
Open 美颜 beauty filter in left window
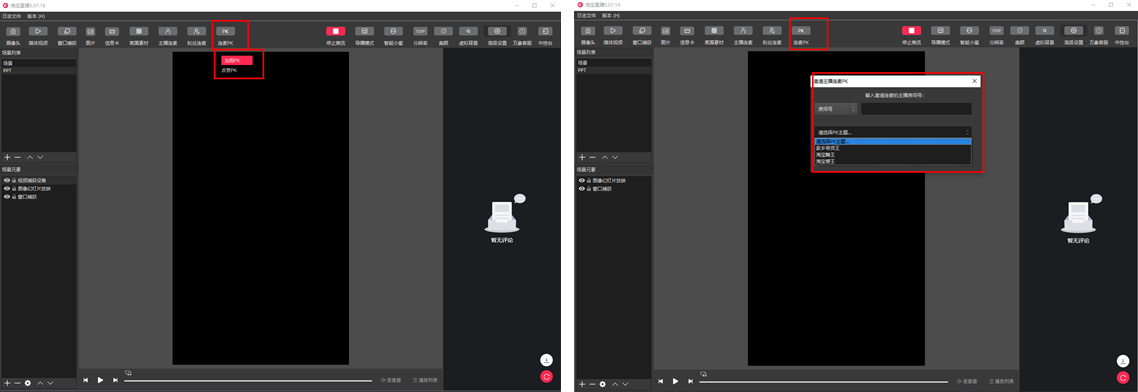[x=443, y=35]
